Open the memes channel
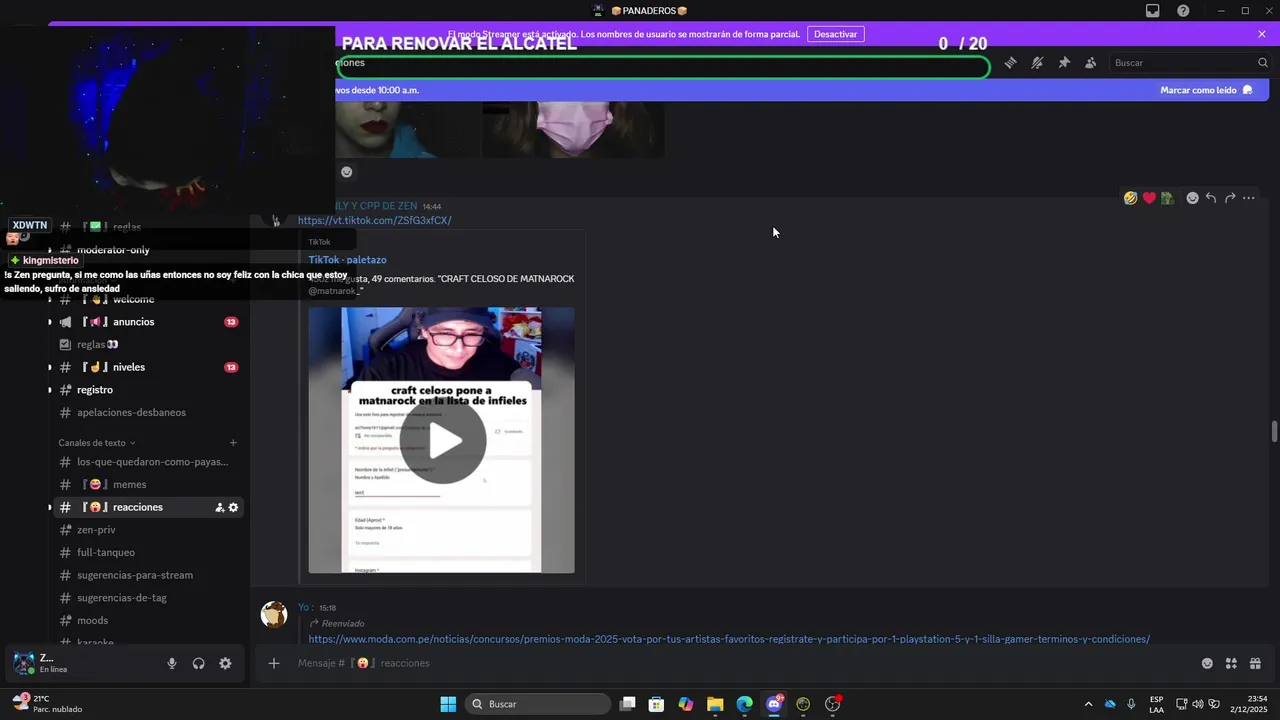 coord(129,485)
